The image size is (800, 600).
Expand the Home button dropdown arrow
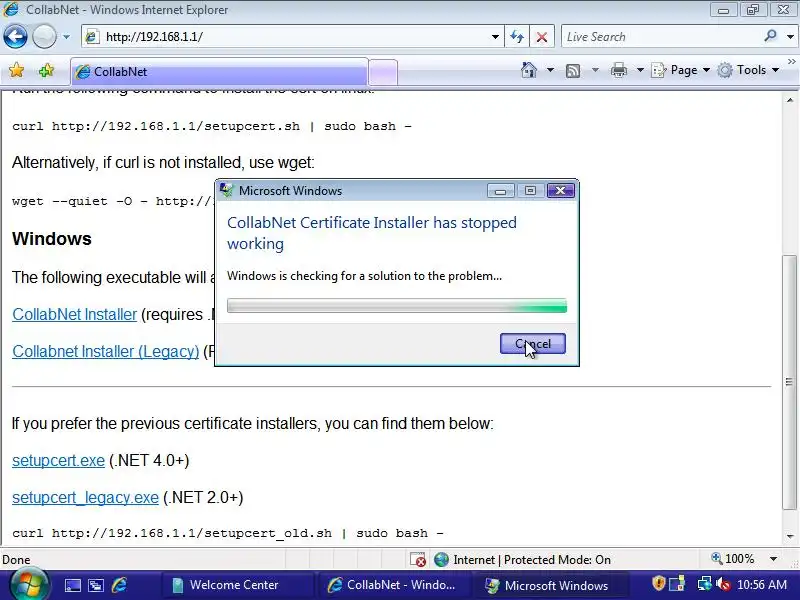point(551,70)
